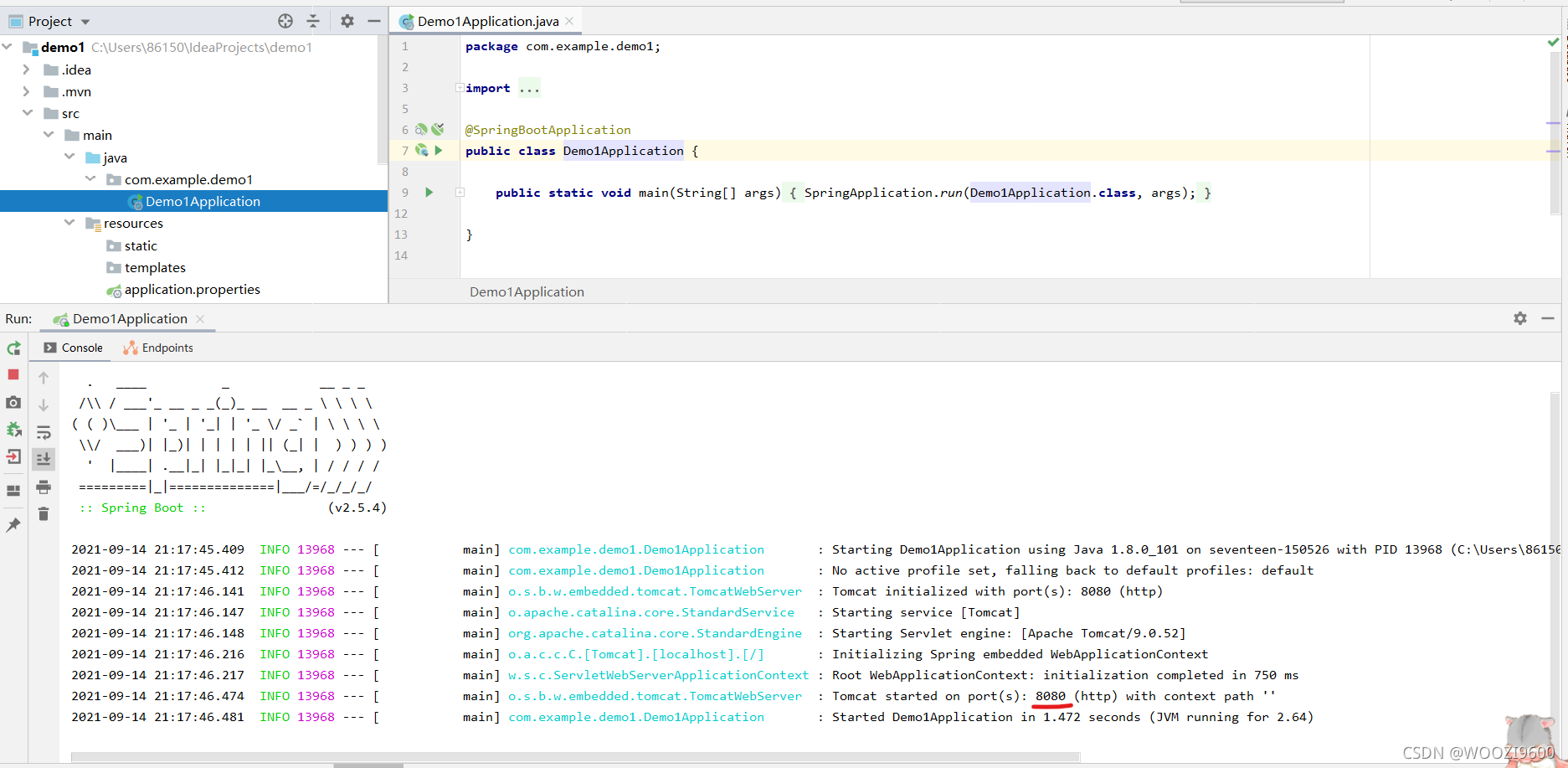Stop the running application
1568x768 pixels.
click(x=13, y=374)
